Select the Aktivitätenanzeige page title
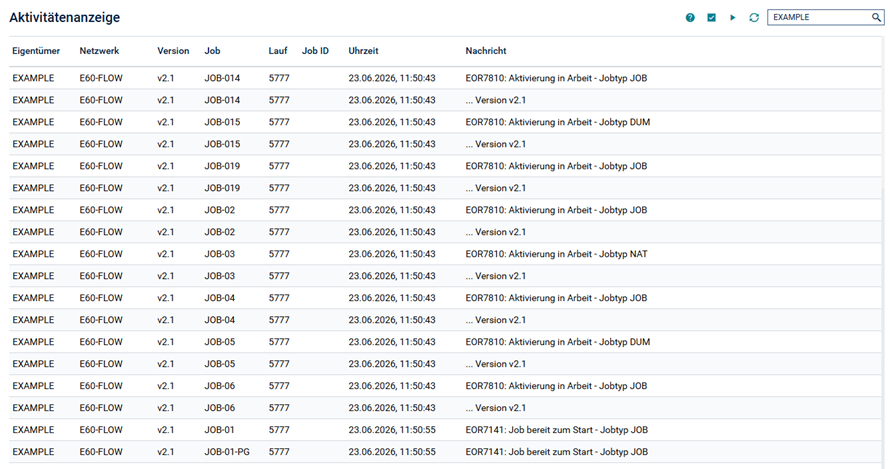Image resolution: width=890 pixels, height=469 pixels. [65, 18]
